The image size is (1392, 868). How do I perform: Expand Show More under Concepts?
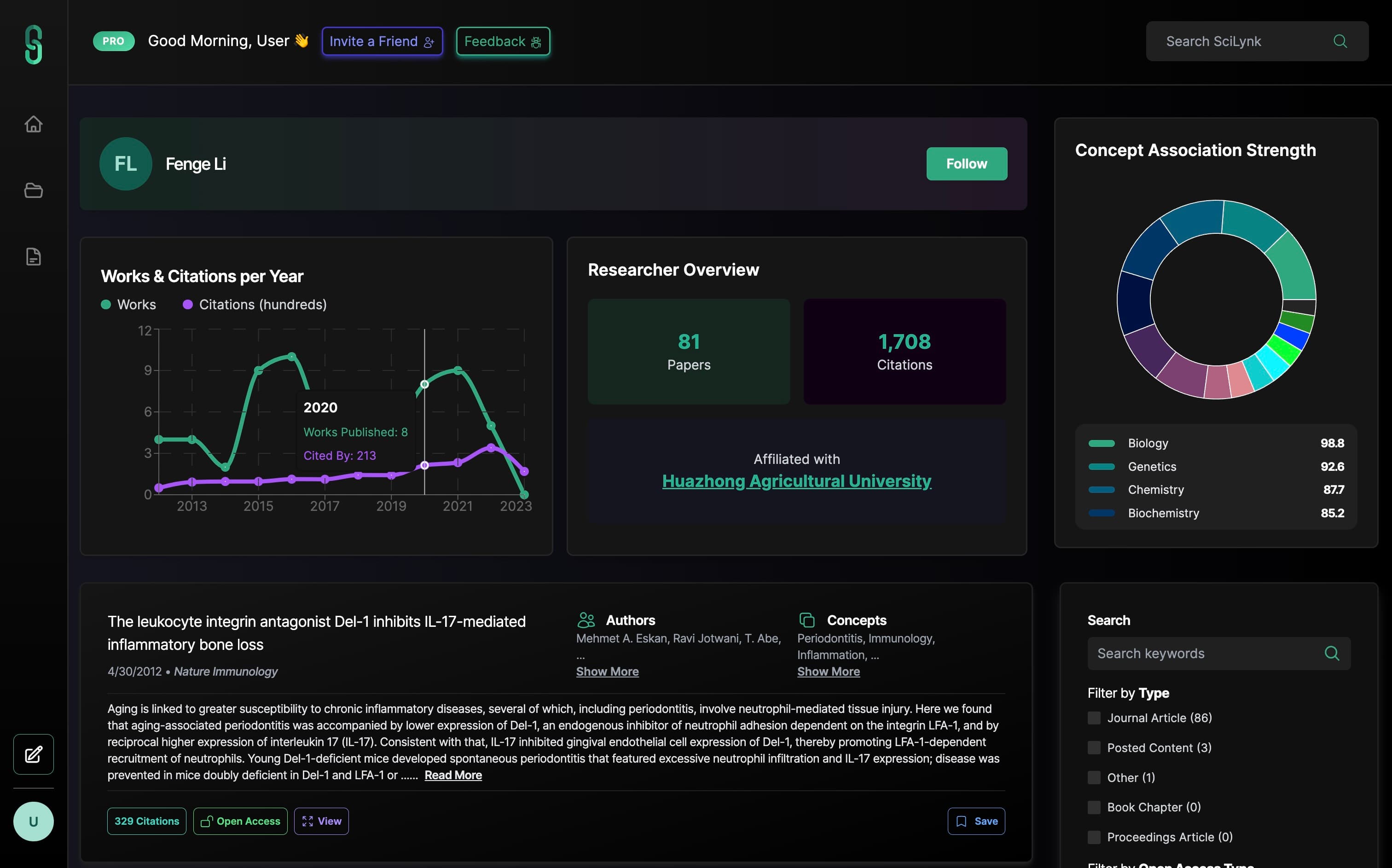(x=828, y=671)
